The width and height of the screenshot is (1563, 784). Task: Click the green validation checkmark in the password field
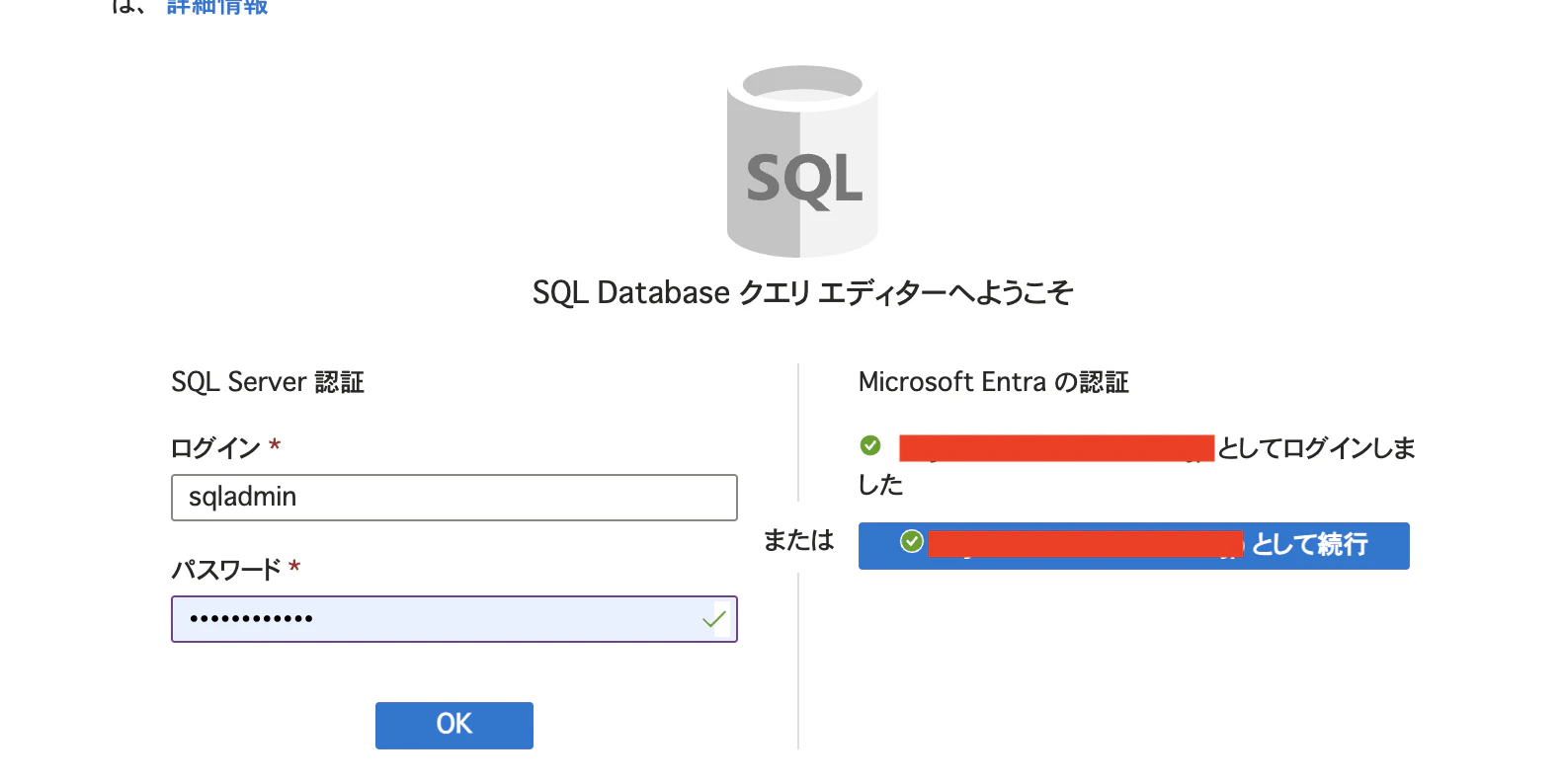[712, 619]
